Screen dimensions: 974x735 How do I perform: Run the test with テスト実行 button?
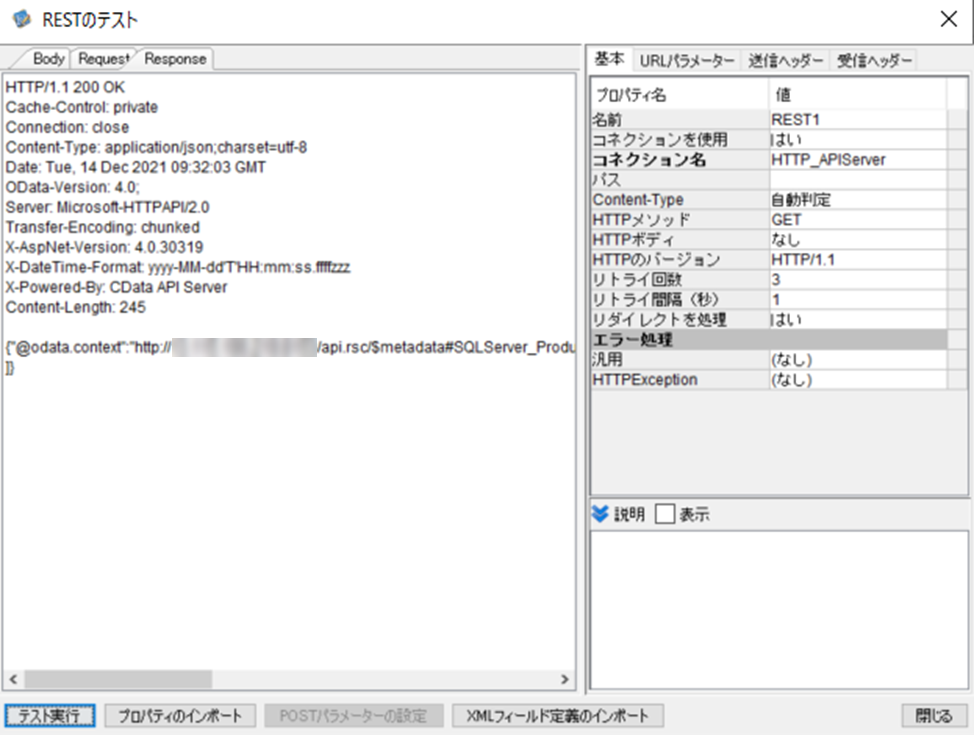pyautogui.click(x=50, y=716)
